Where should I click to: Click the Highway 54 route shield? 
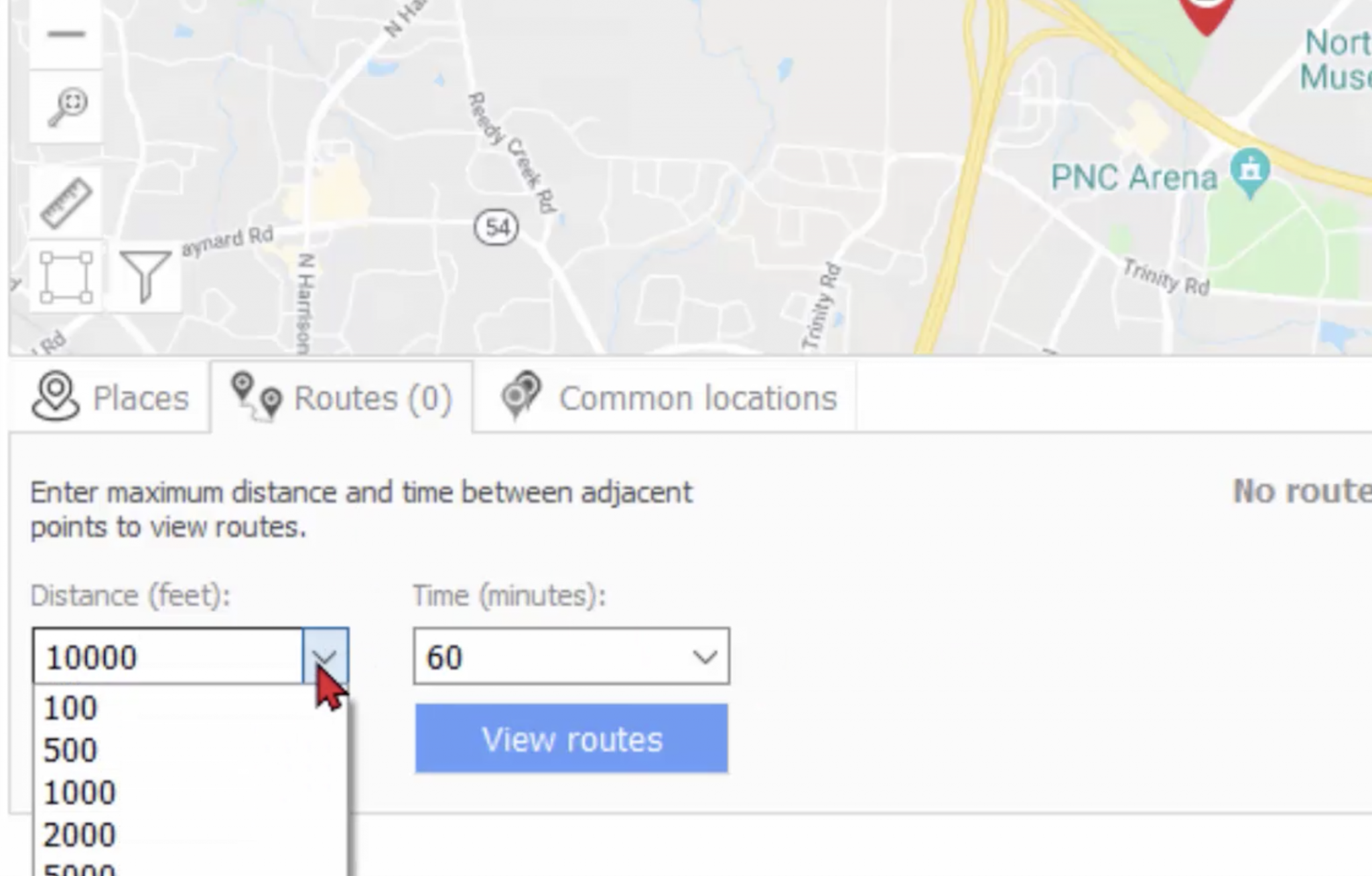click(x=496, y=227)
